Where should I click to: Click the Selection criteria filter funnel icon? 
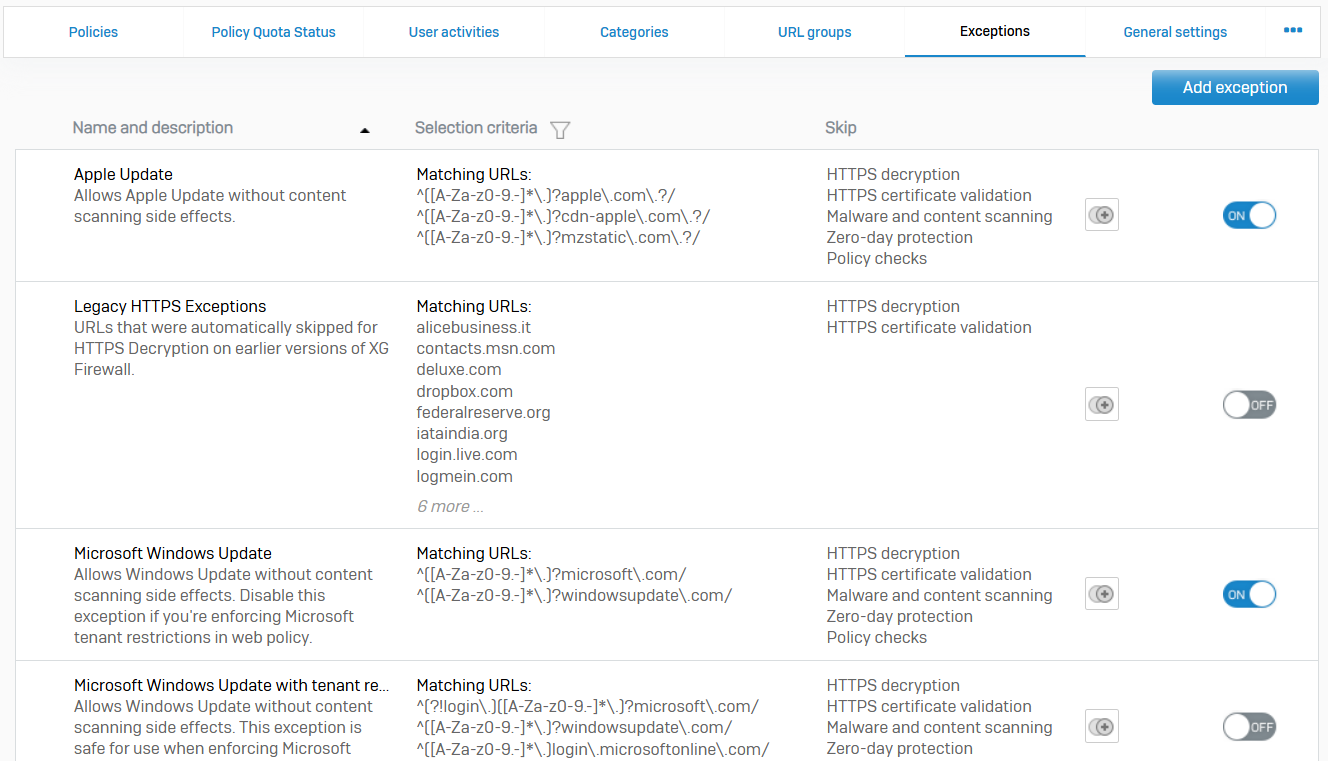coord(560,129)
